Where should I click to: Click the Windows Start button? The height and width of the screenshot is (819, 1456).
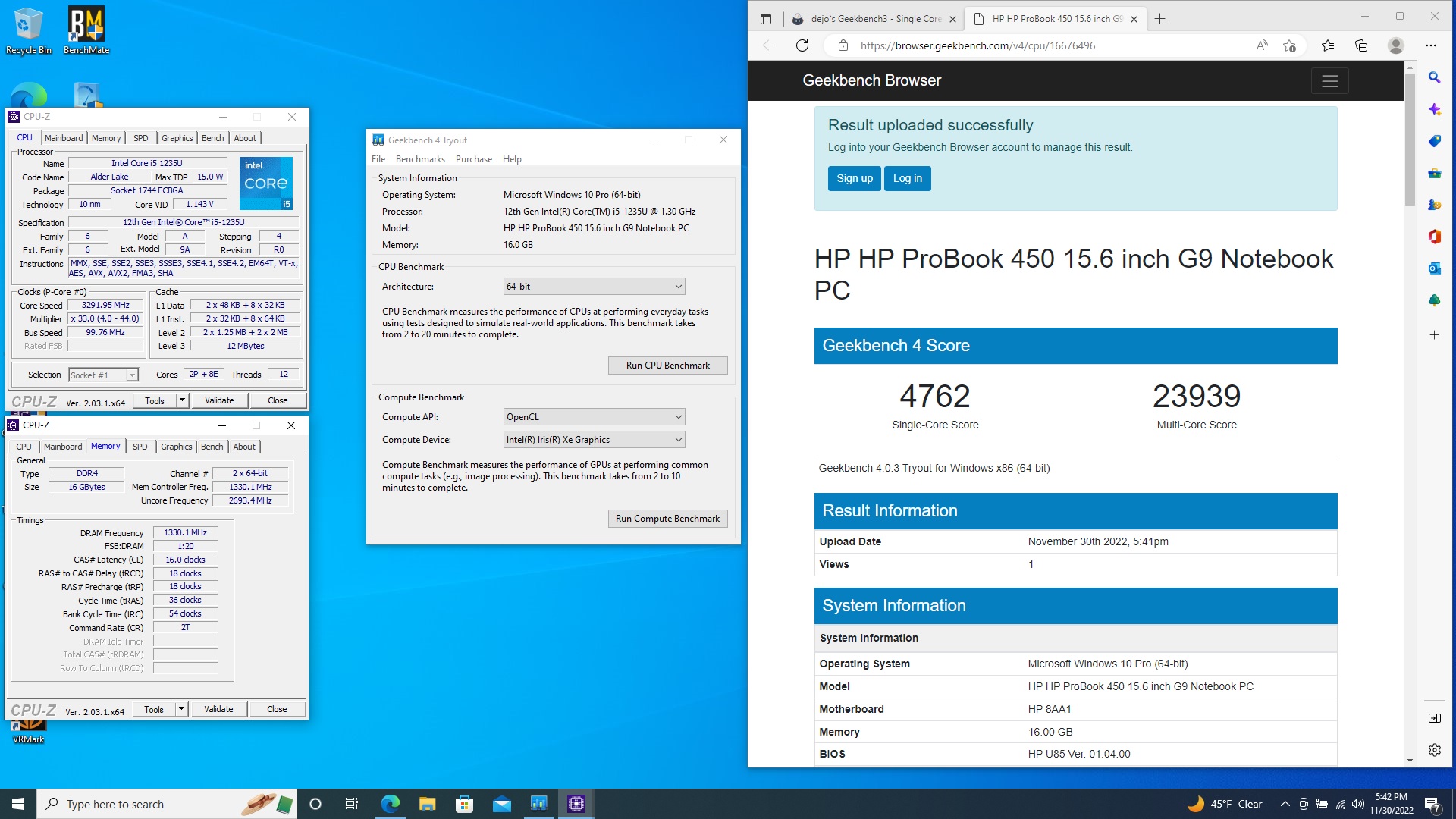click(18, 804)
